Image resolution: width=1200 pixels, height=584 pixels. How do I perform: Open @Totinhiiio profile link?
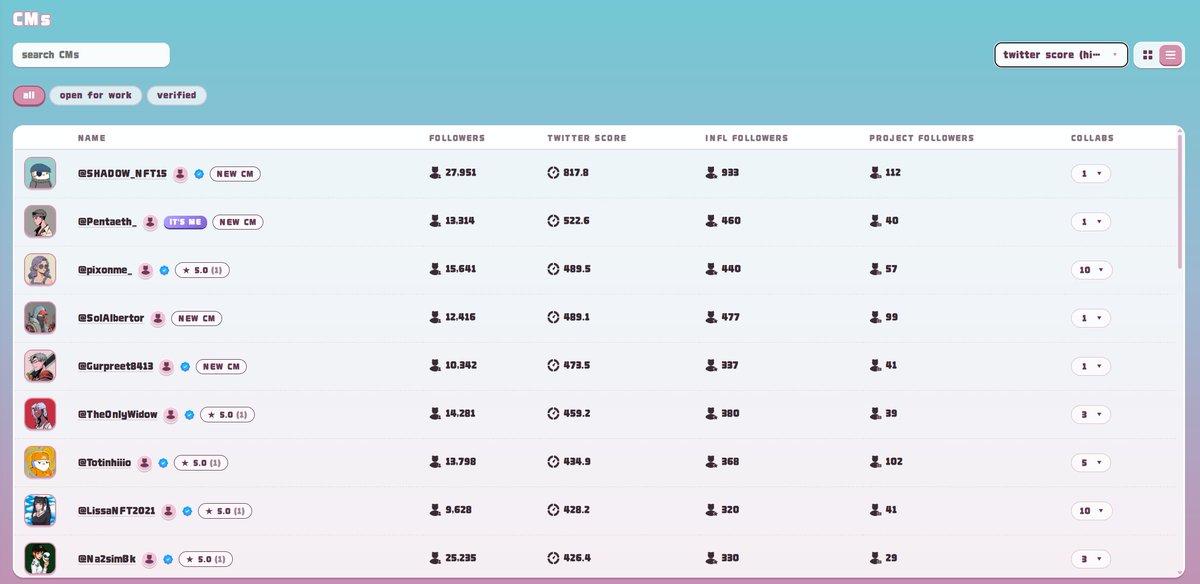click(x=104, y=463)
